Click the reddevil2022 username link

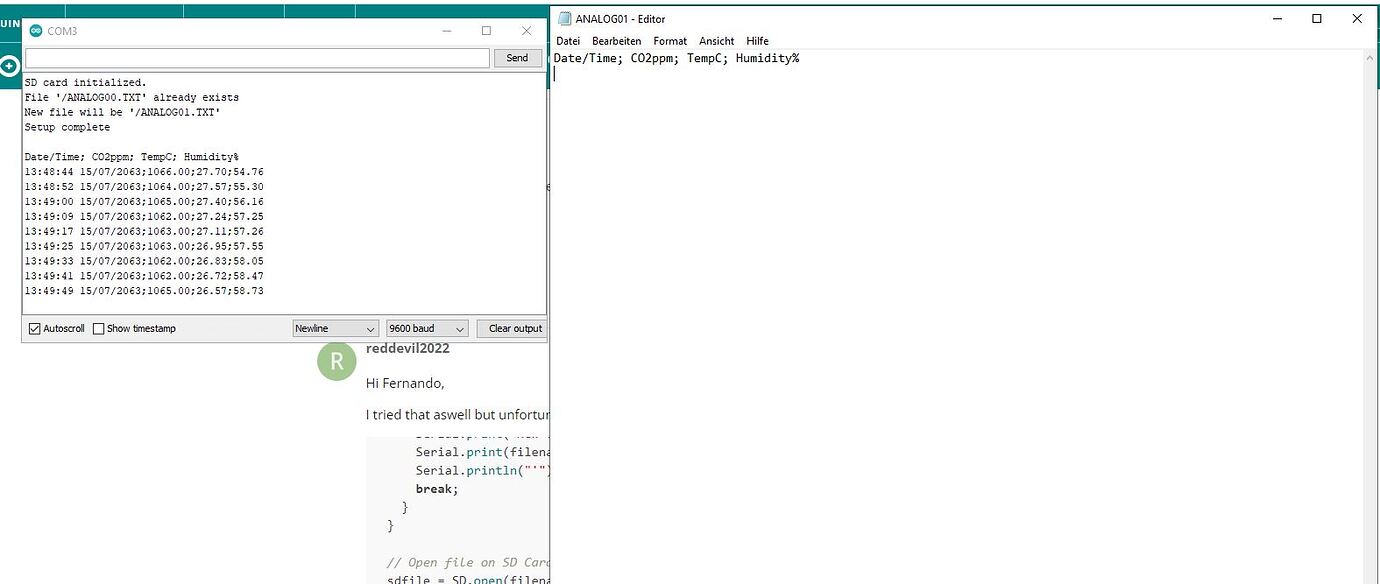(x=408, y=348)
